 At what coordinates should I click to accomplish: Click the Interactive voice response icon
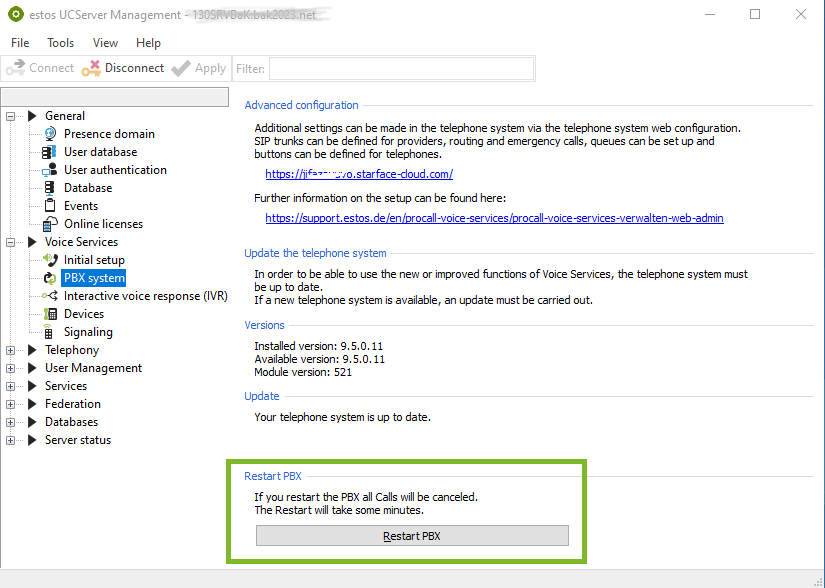tap(49, 296)
